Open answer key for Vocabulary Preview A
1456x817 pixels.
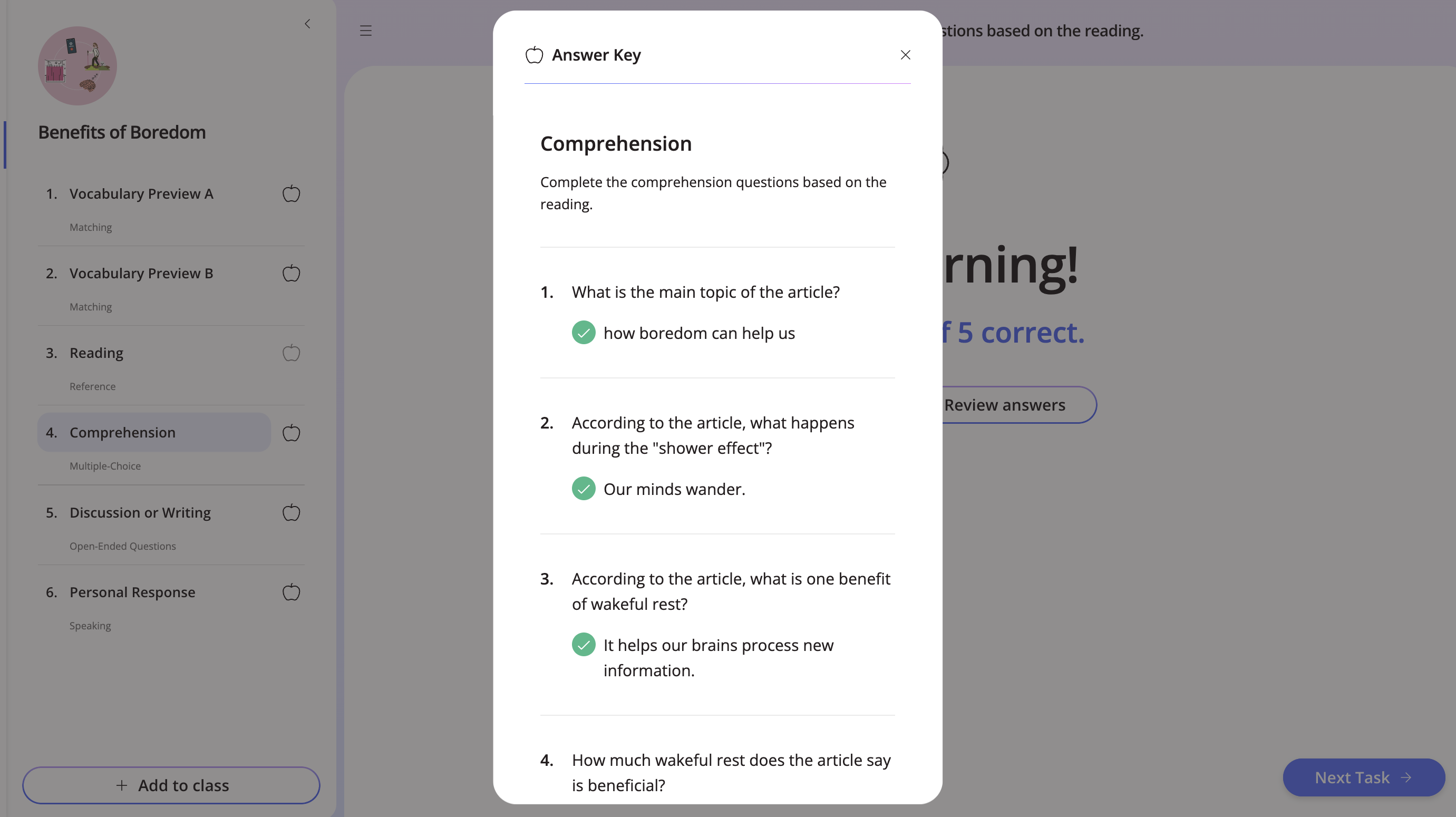(x=291, y=194)
